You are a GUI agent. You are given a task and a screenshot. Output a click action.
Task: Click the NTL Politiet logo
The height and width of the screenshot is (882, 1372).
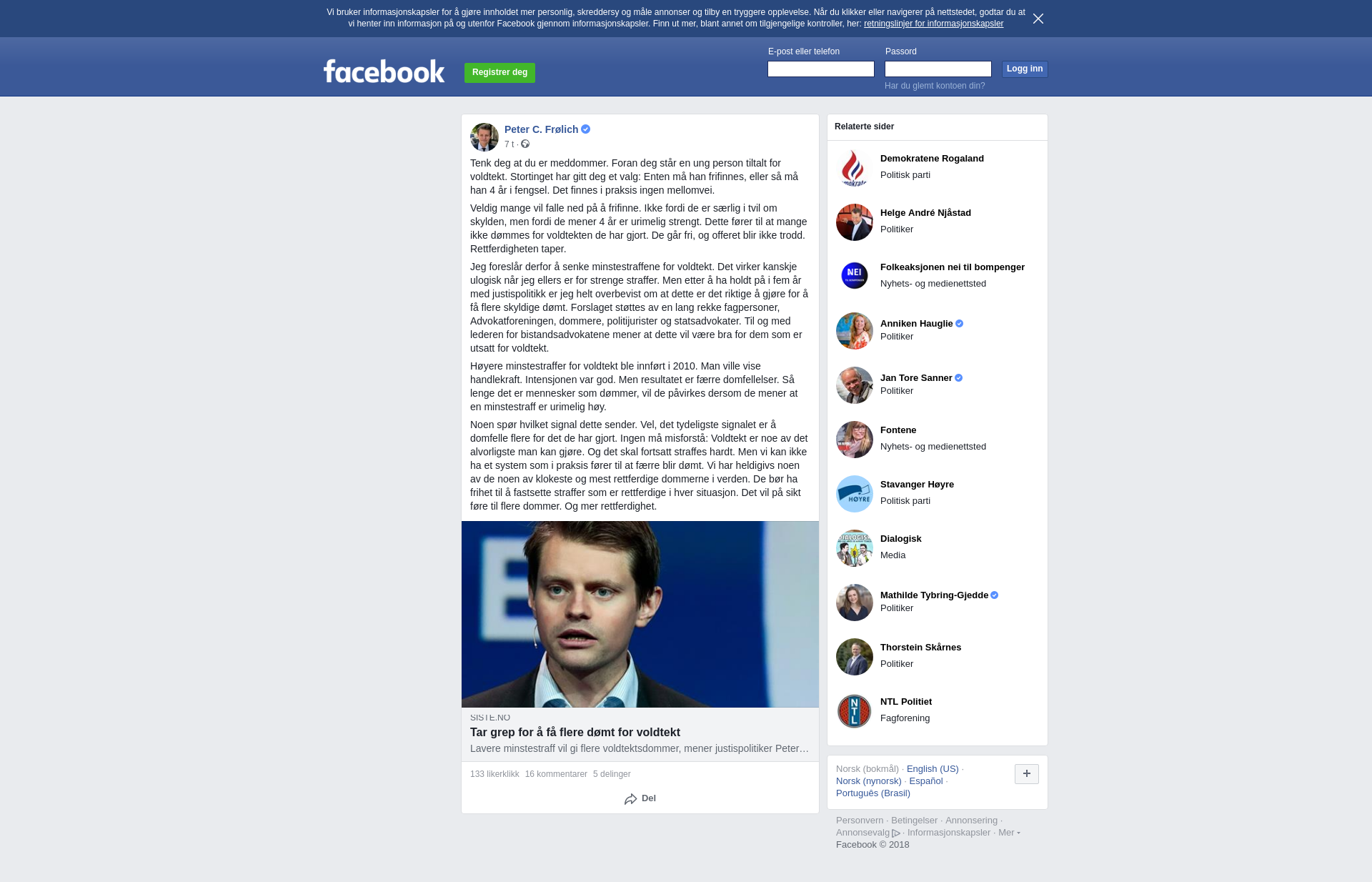[855, 711]
